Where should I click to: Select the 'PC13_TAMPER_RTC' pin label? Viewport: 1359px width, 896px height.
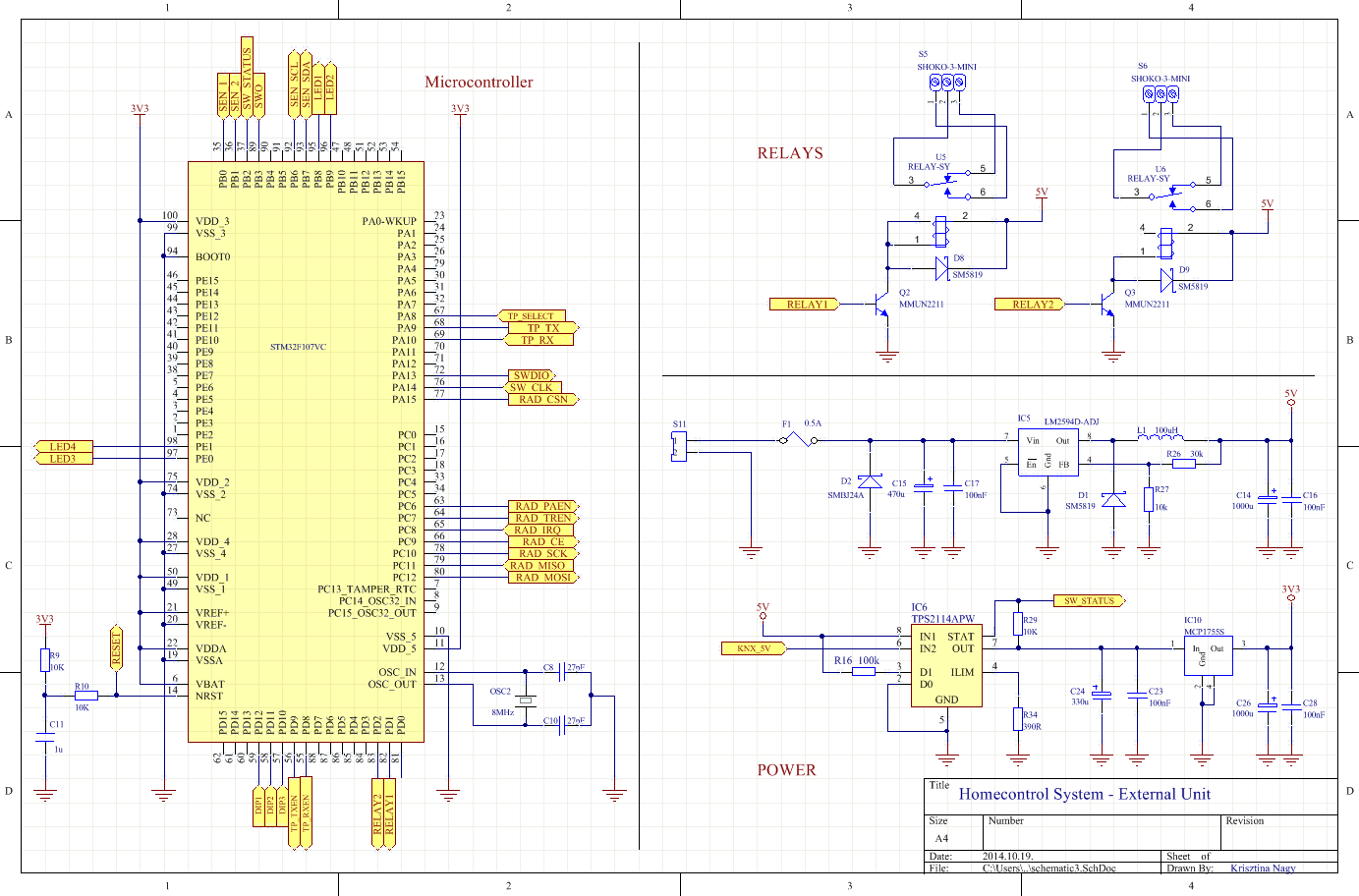[367, 589]
